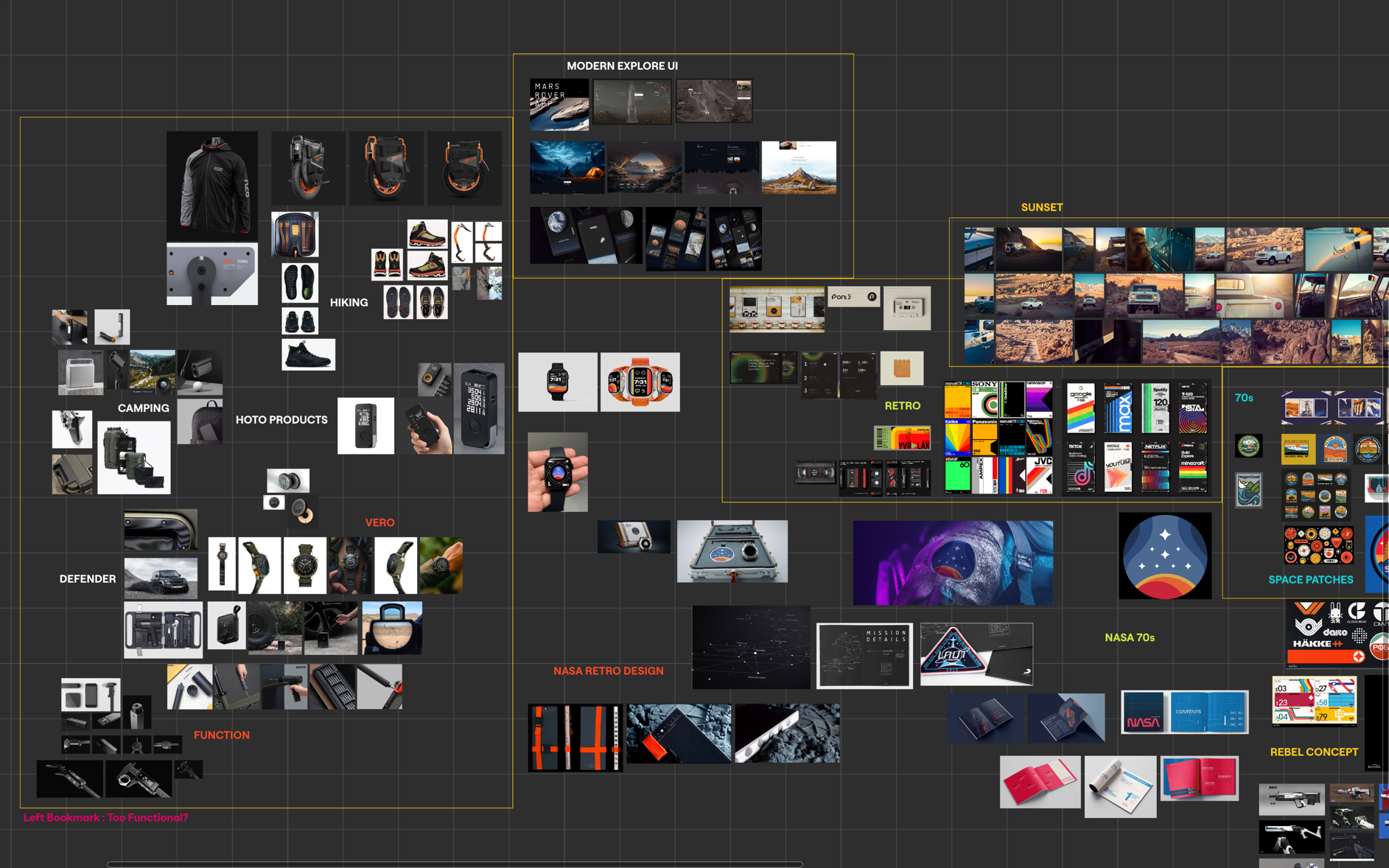Click the CAMPING text label
The width and height of the screenshot is (1389, 868).
tap(143, 408)
